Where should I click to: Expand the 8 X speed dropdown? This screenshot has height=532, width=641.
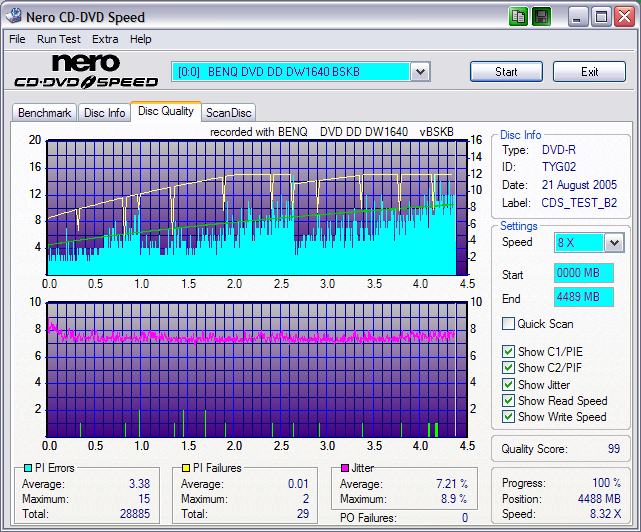(613, 243)
